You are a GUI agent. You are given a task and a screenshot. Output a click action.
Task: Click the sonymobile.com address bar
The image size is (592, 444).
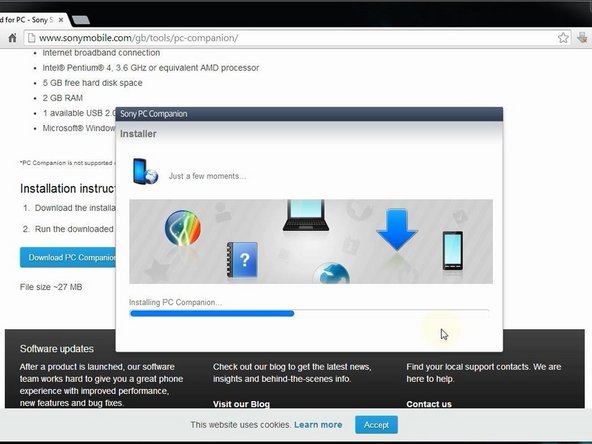click(x=291, y=38)
